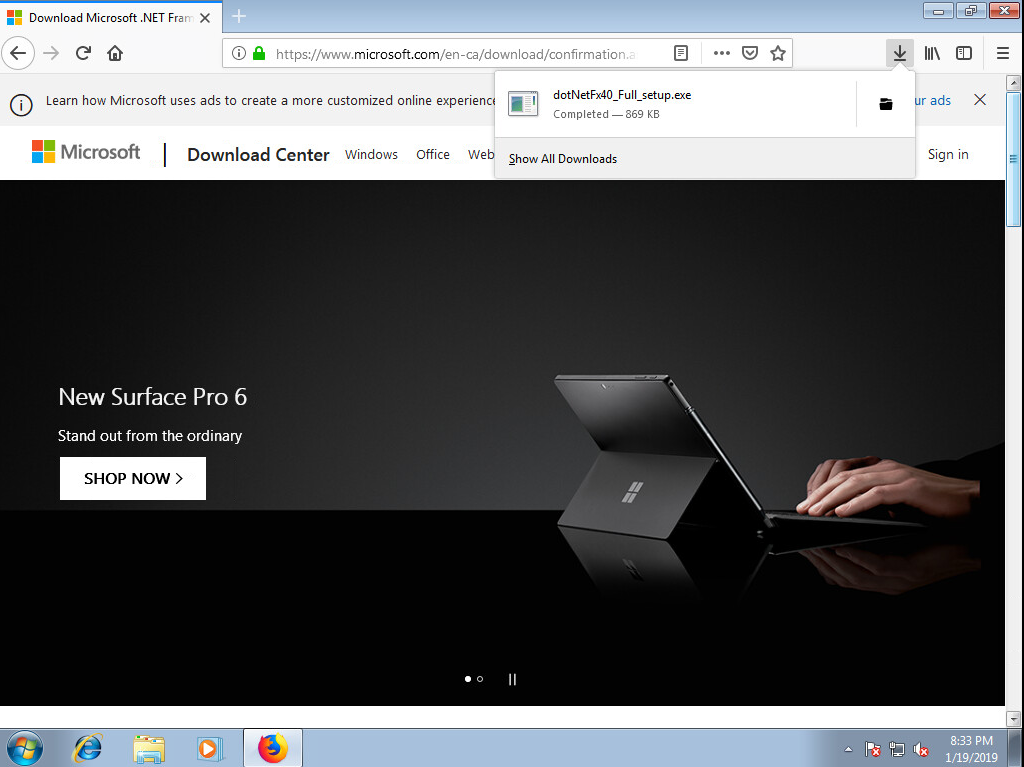Save page to Pocket
The width and height of the screenshot is (1024, 767).
pos(750,53)
